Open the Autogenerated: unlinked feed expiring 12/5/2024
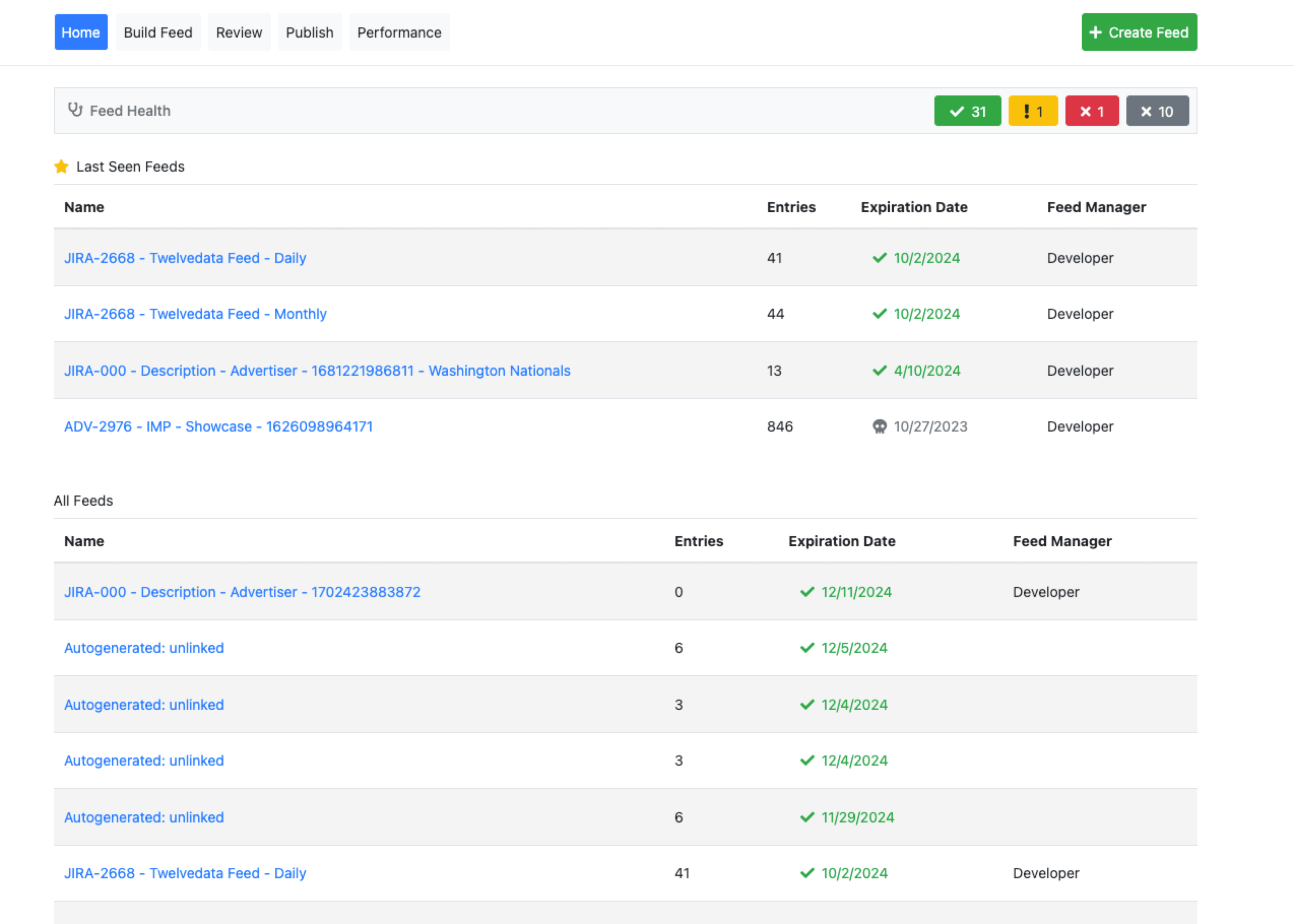The height and width of the screenshot is (924, 1294). tap(144, 648)
